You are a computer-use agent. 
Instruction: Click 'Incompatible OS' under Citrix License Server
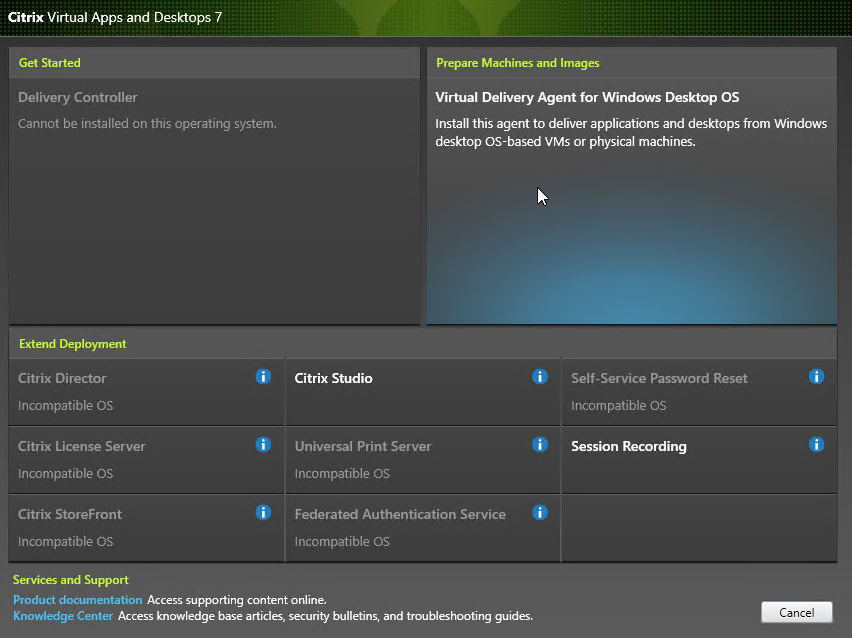coord(65,473)
